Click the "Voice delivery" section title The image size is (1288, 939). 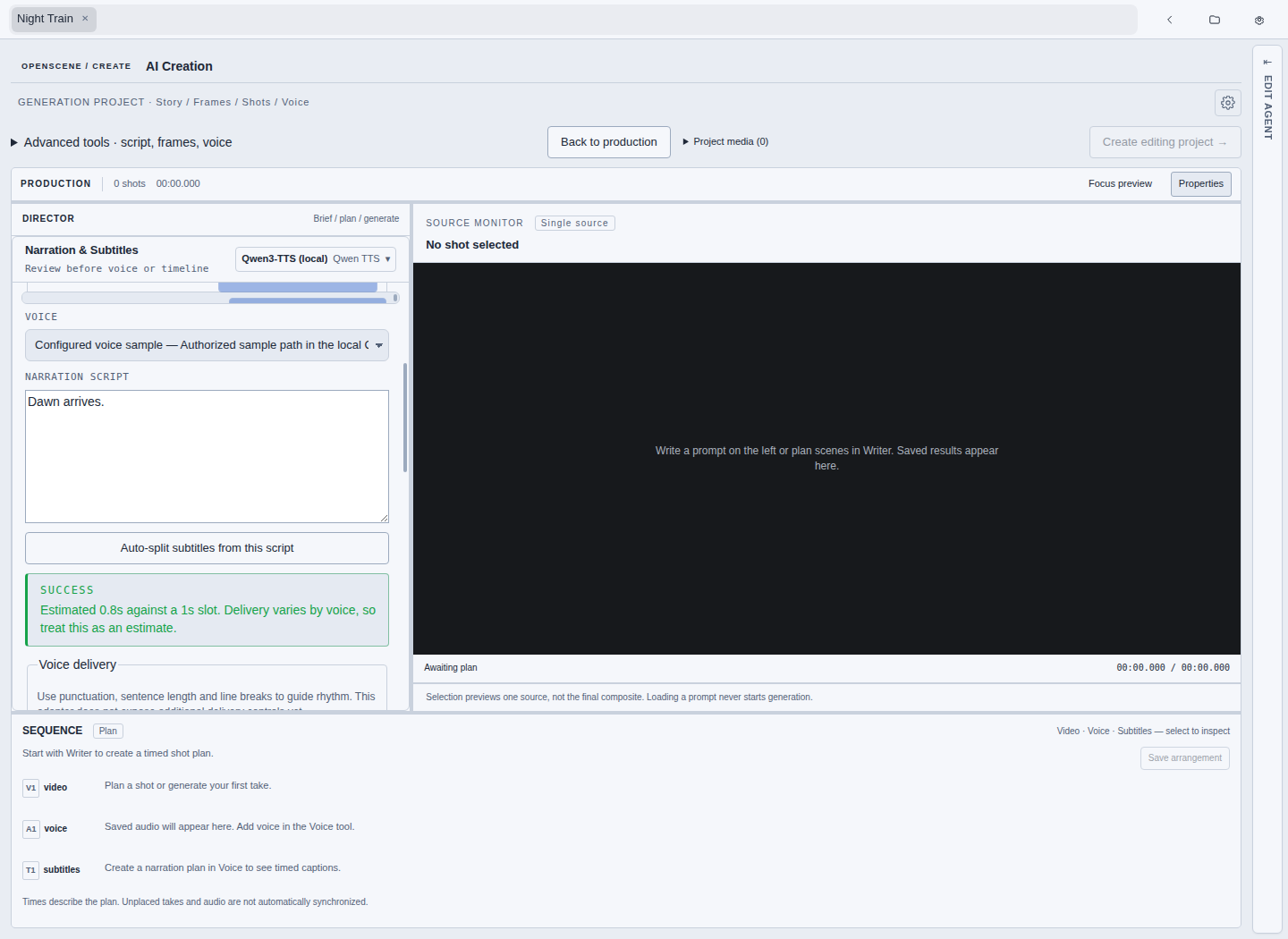coord(78,664)
